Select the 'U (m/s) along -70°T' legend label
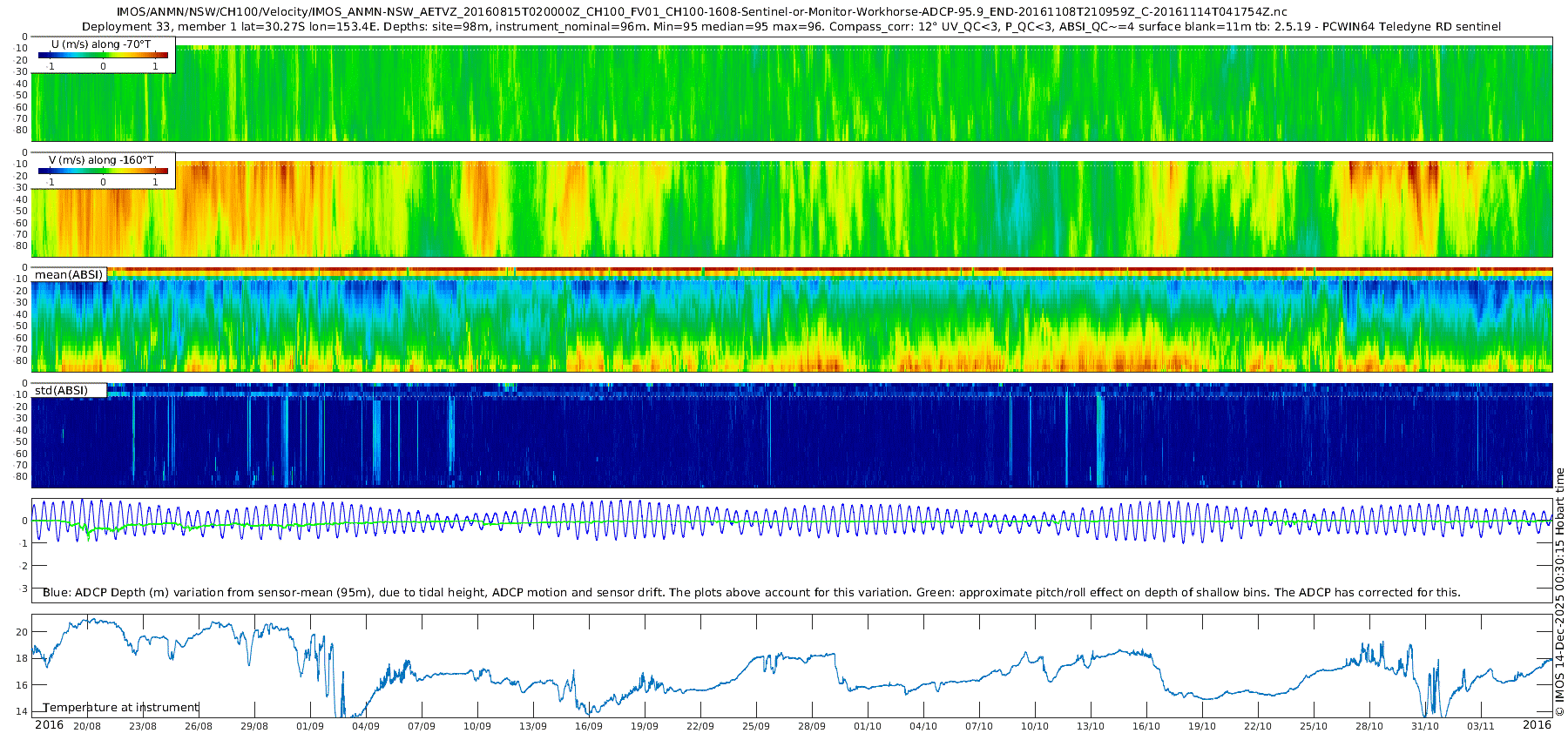1568x740 pixels. click(101, 44)
